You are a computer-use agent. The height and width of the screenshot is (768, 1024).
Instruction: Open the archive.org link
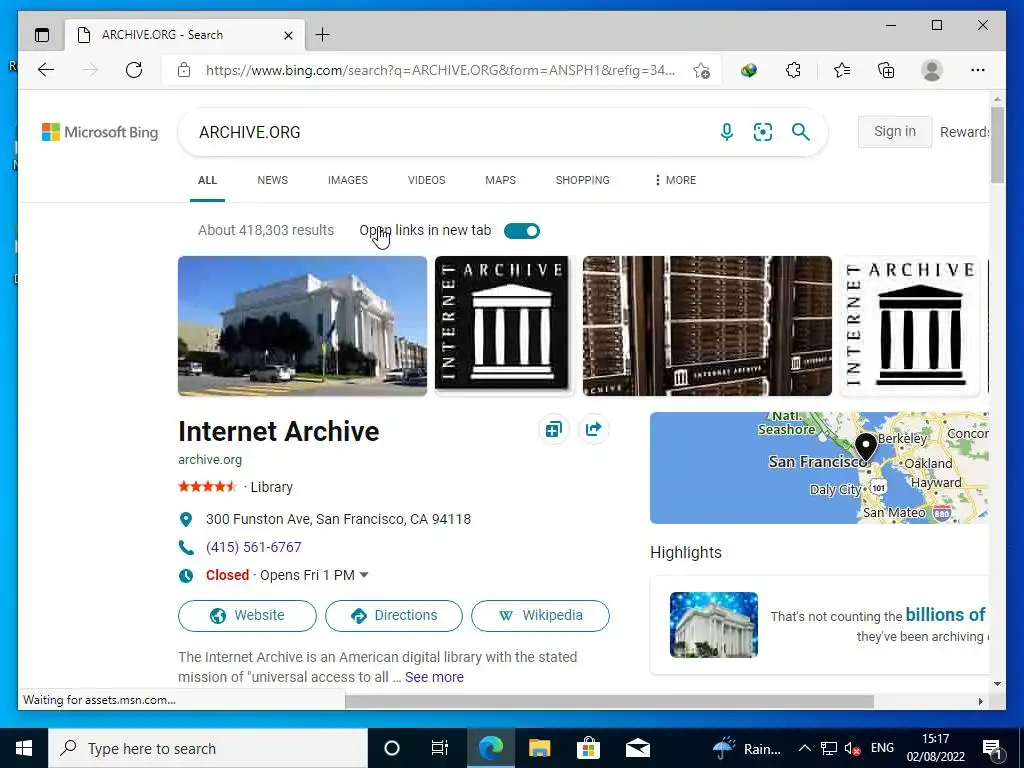pyautogui.click(x=210, y=460)
